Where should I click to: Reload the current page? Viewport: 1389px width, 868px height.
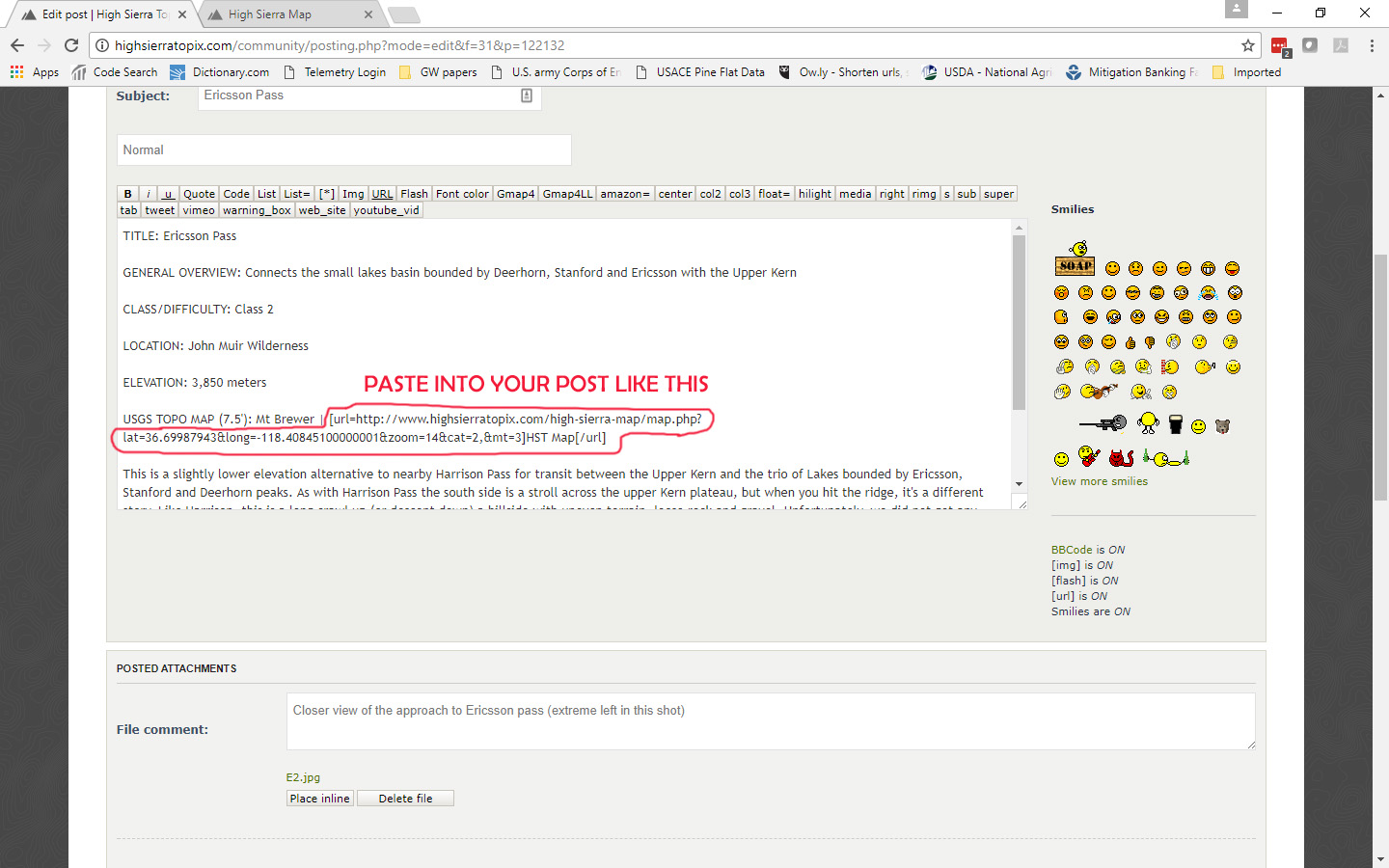(71, 45)
